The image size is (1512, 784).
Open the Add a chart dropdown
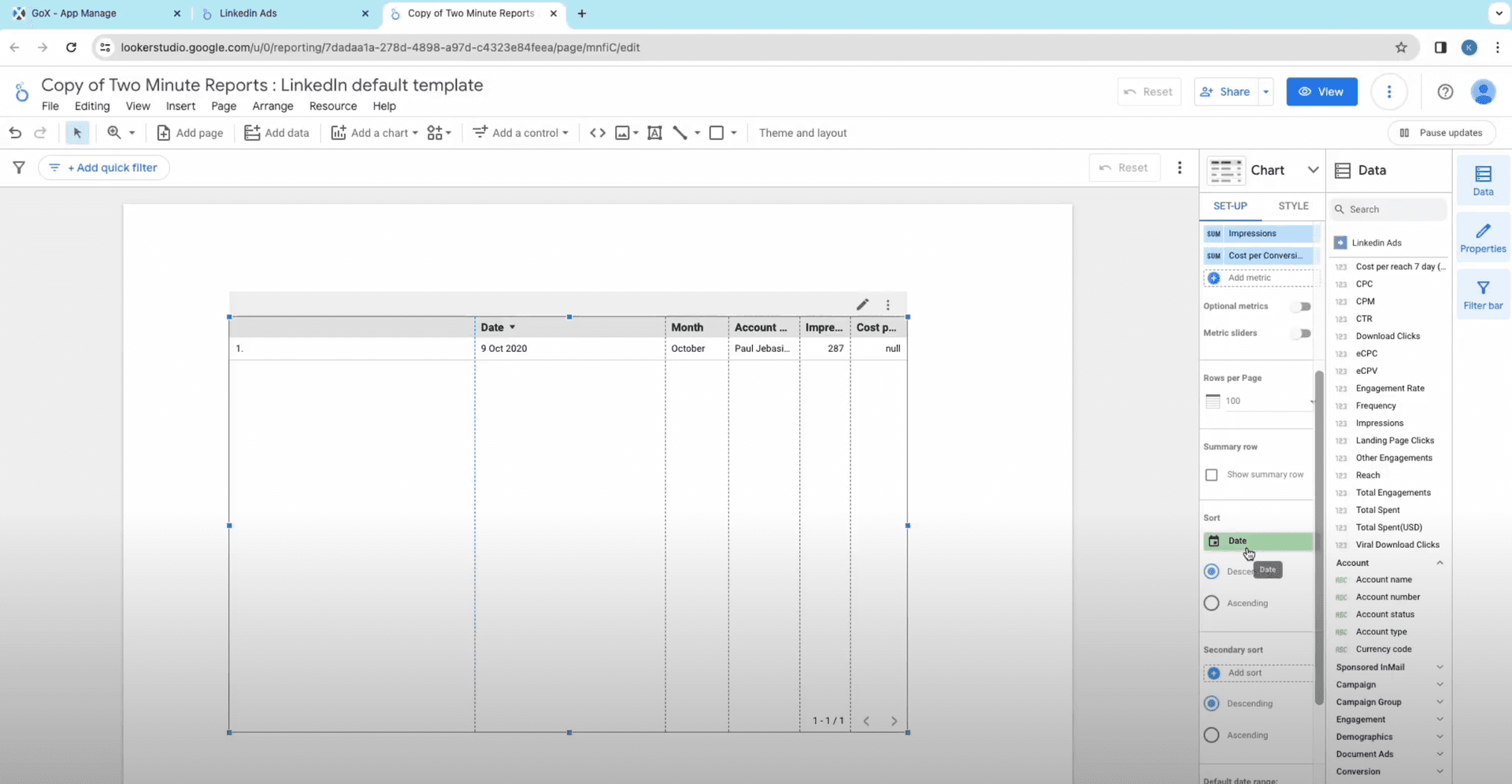point(375,133)
